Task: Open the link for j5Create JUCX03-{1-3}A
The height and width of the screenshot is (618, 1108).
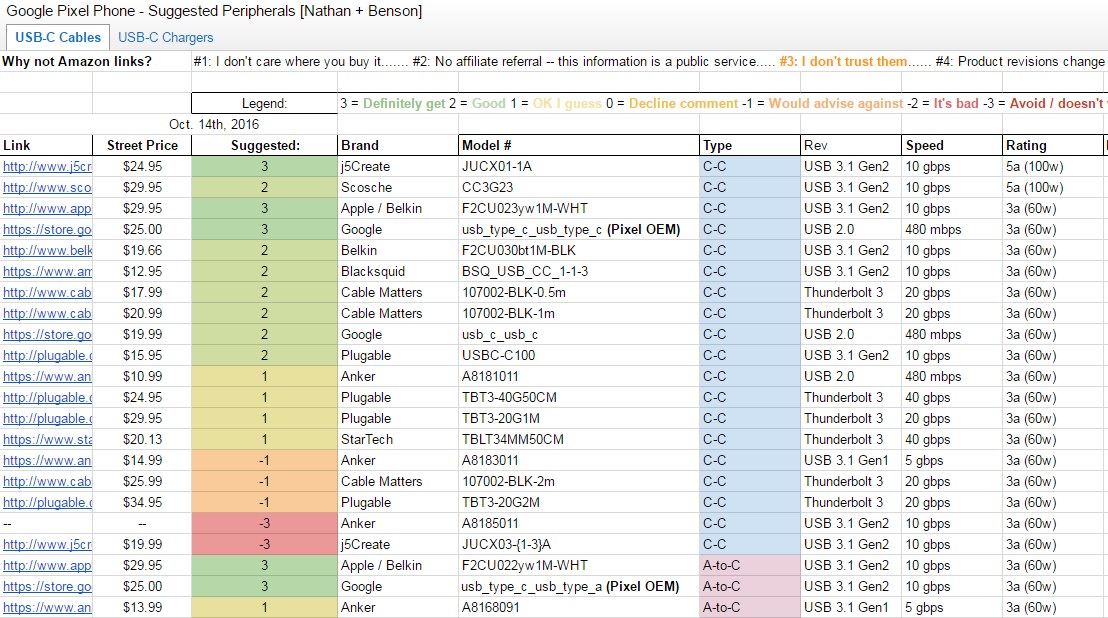Action: (47, 545)
